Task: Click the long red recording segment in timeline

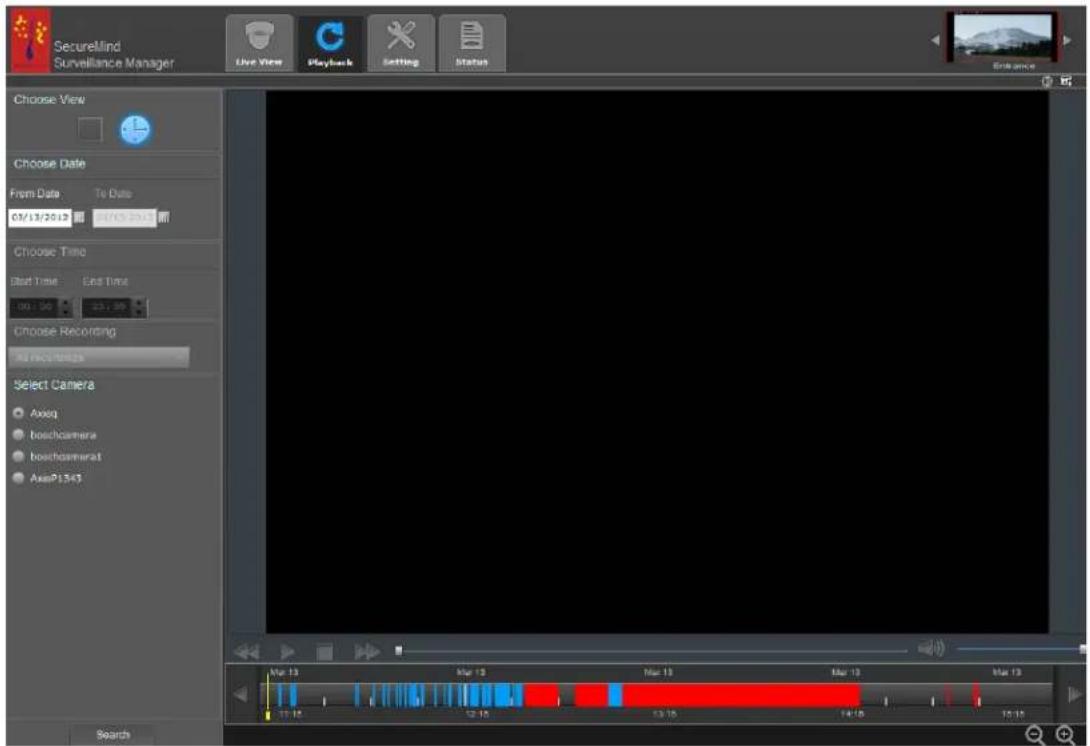Action: (741, 695)
